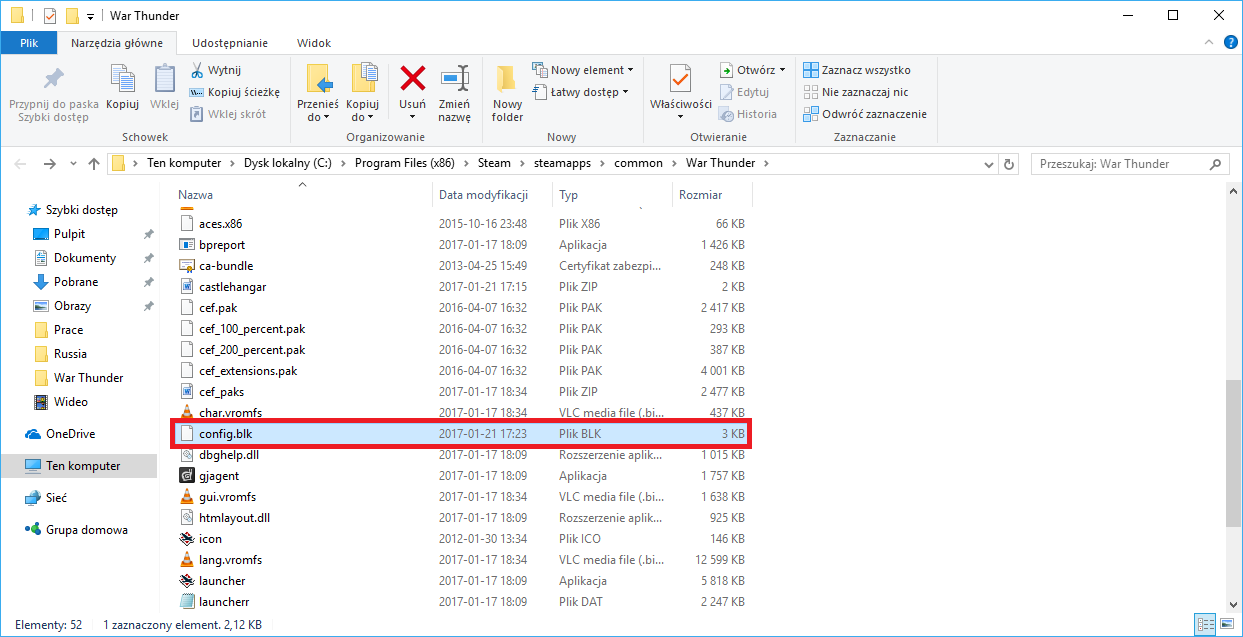
Task: Click Steam in the breadcrumb path
Action: click(494, 164)
